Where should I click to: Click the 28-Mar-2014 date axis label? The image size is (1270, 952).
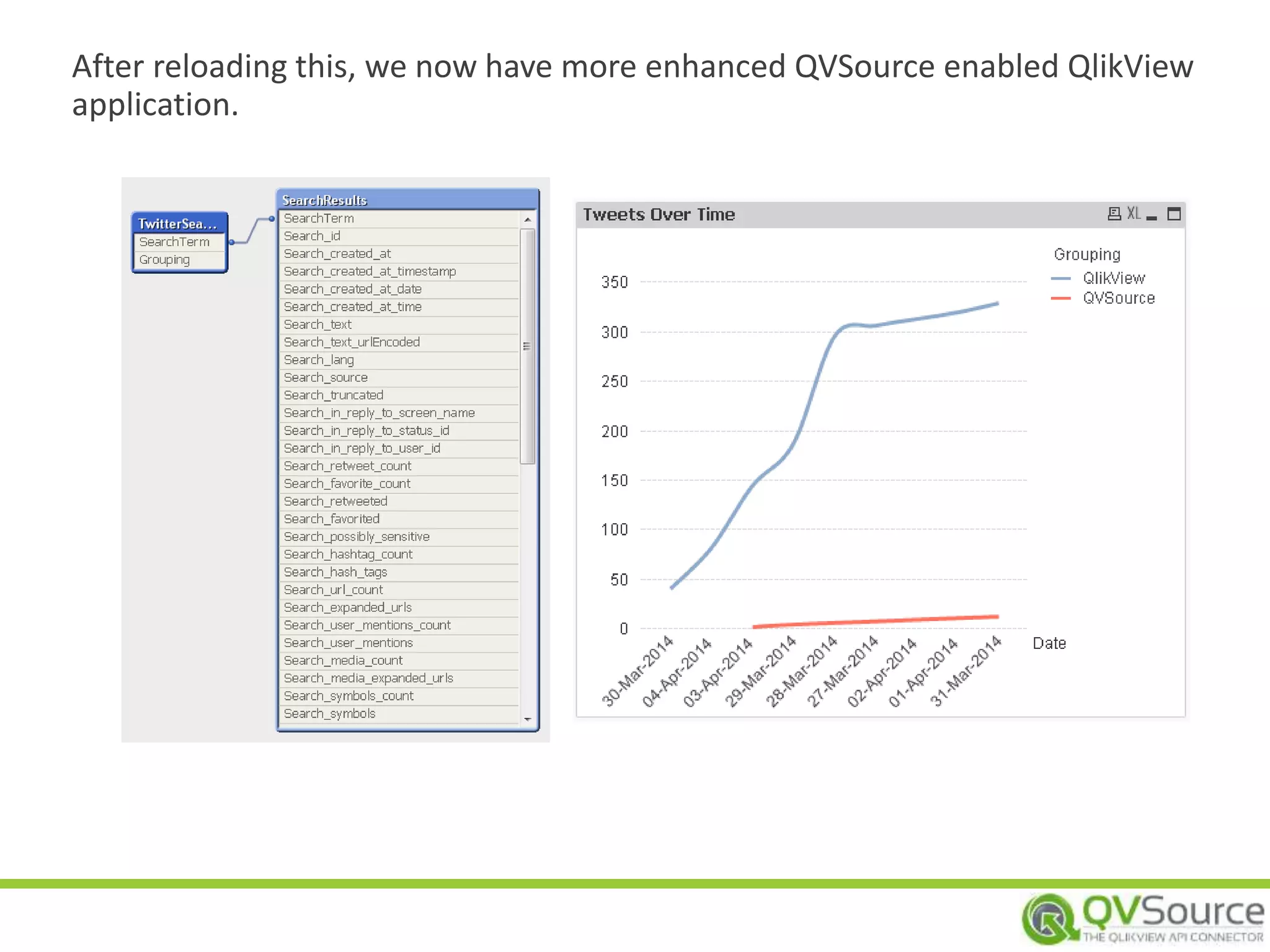click(x=801, y=671)
